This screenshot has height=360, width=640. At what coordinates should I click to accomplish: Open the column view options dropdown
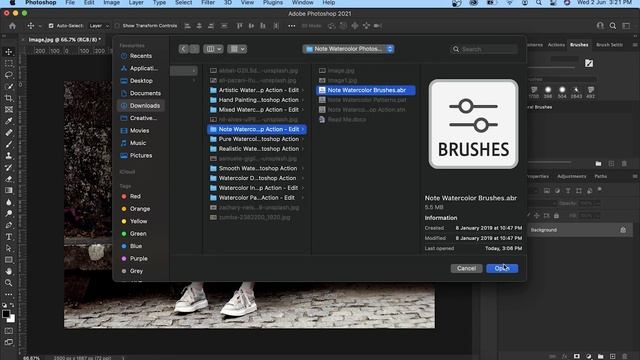[213, 49]
